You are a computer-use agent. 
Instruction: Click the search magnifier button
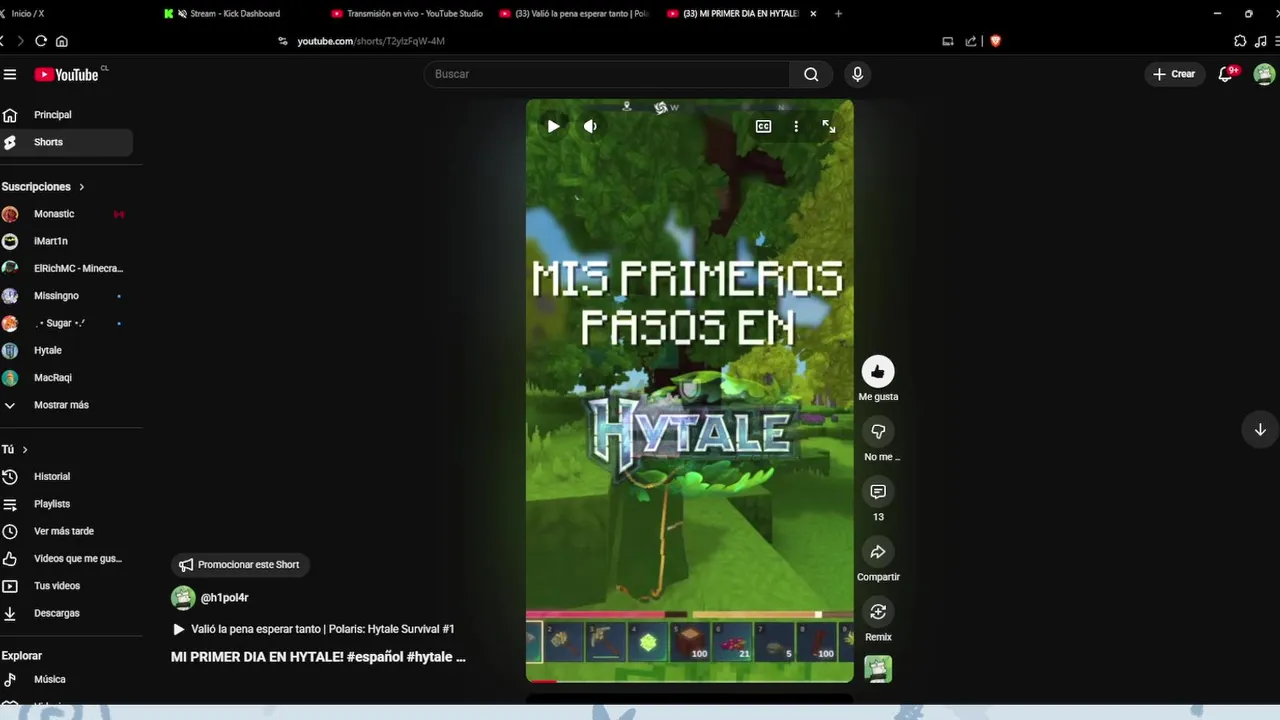click(811, 74)
